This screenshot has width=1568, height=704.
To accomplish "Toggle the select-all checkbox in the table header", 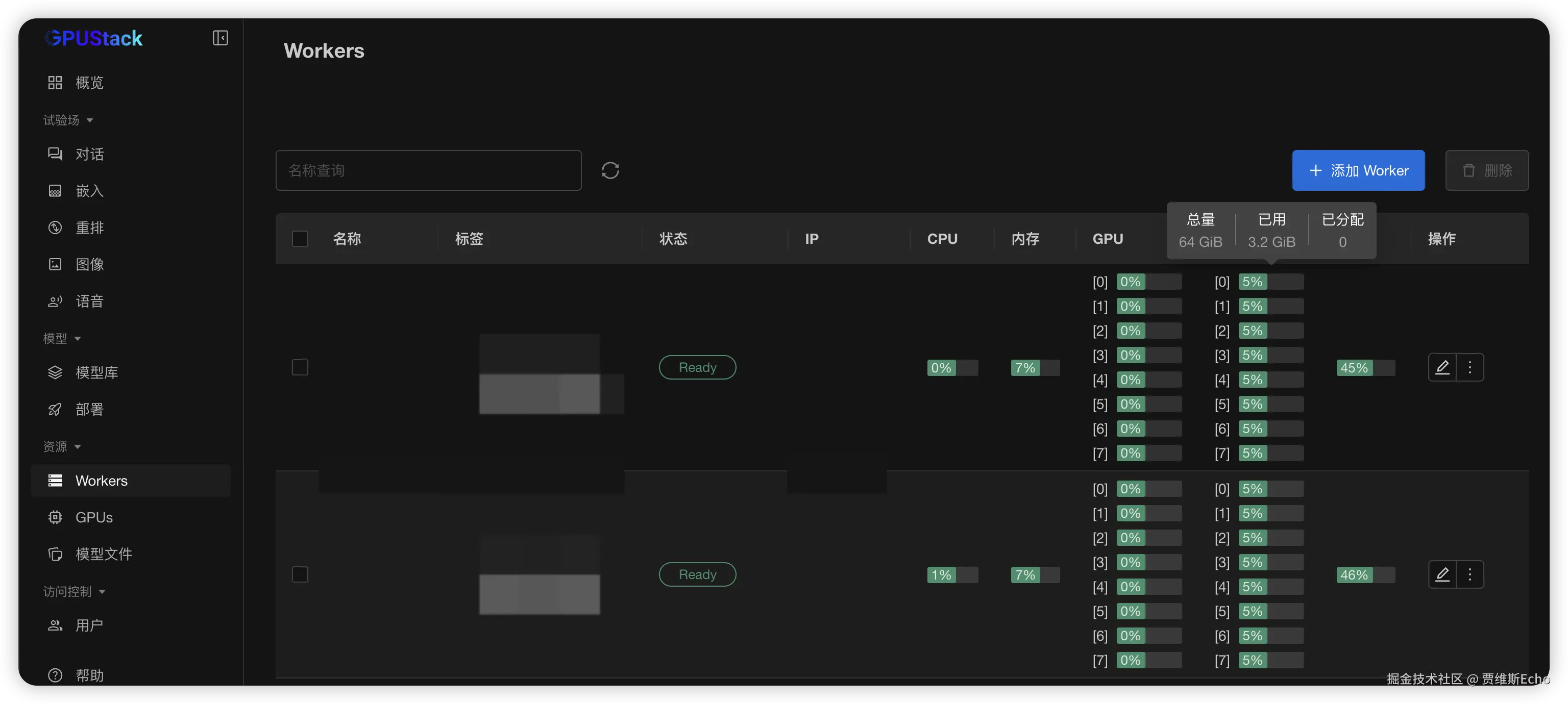I will coord(300,239).
